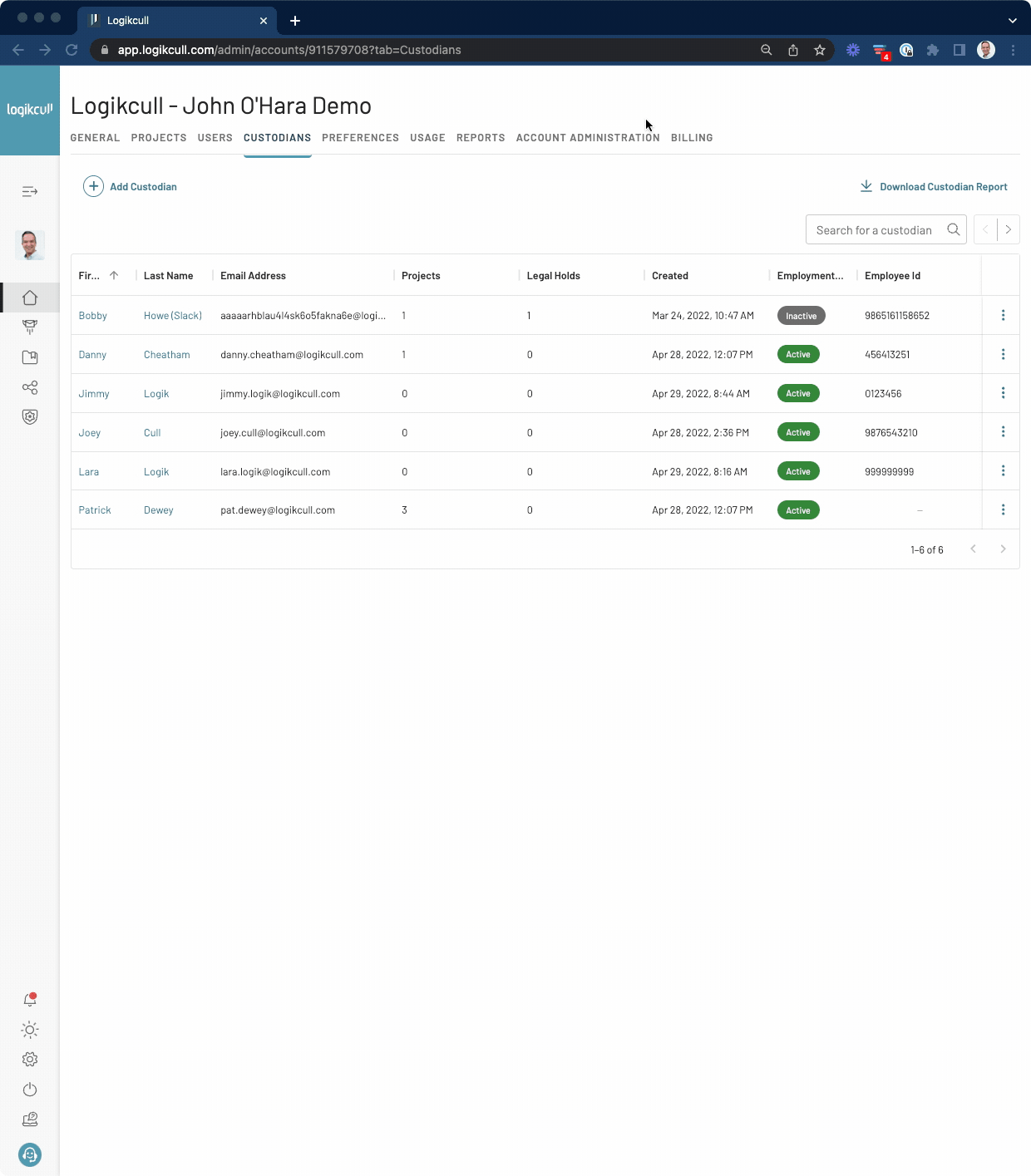Click Active badge in Patrick Dewey row
This screenshot has height=1176, width=1031.
pyautogui.click(x=798, y=510)
